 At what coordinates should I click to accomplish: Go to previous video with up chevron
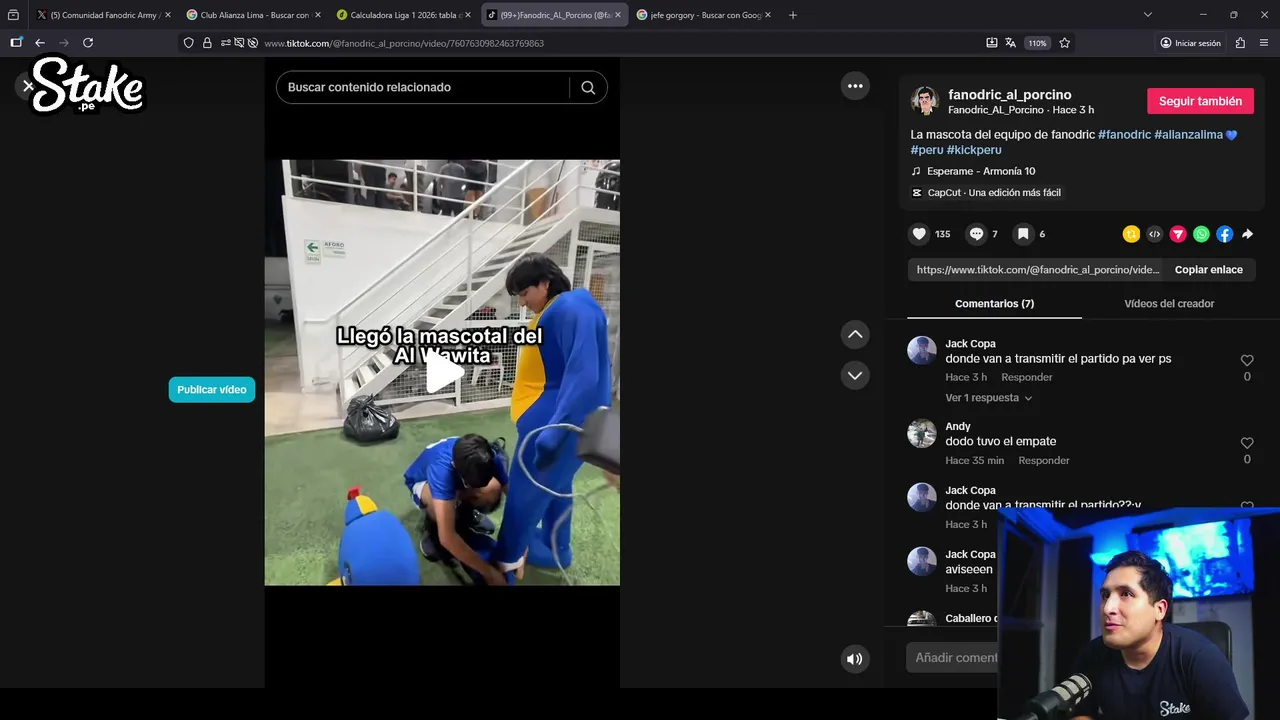(855, 334)
